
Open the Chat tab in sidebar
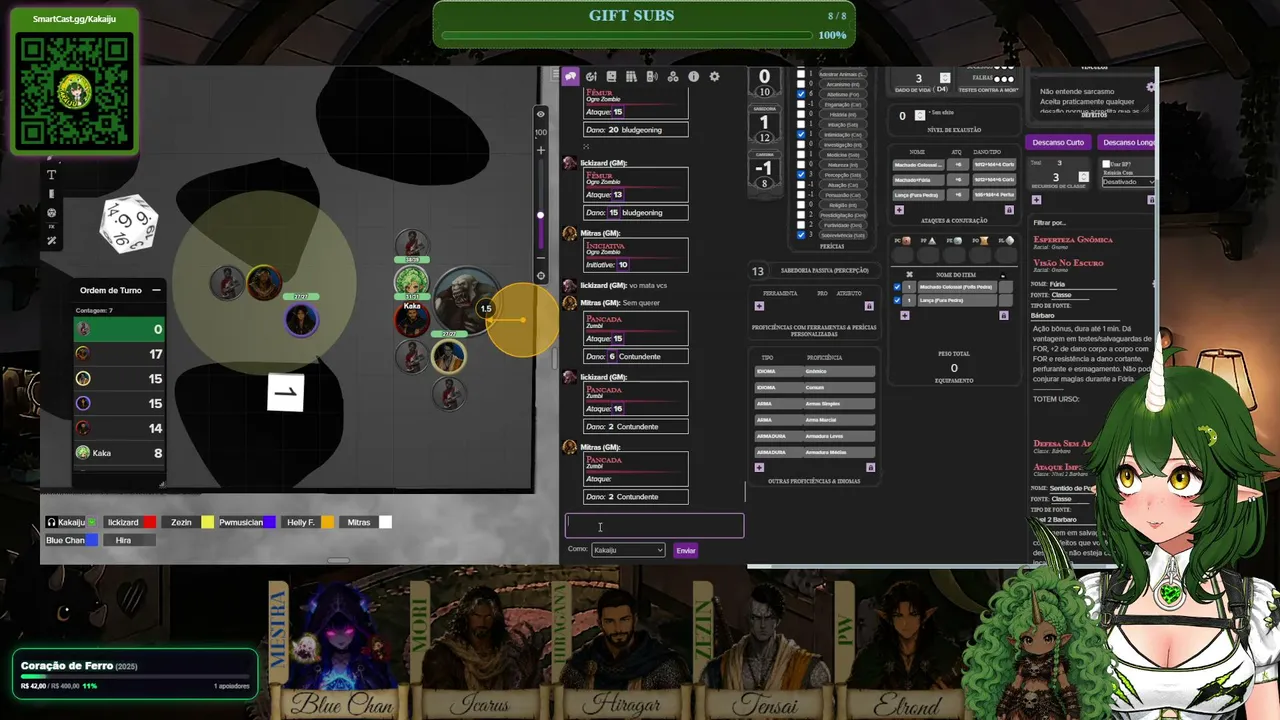pos(570,76)
